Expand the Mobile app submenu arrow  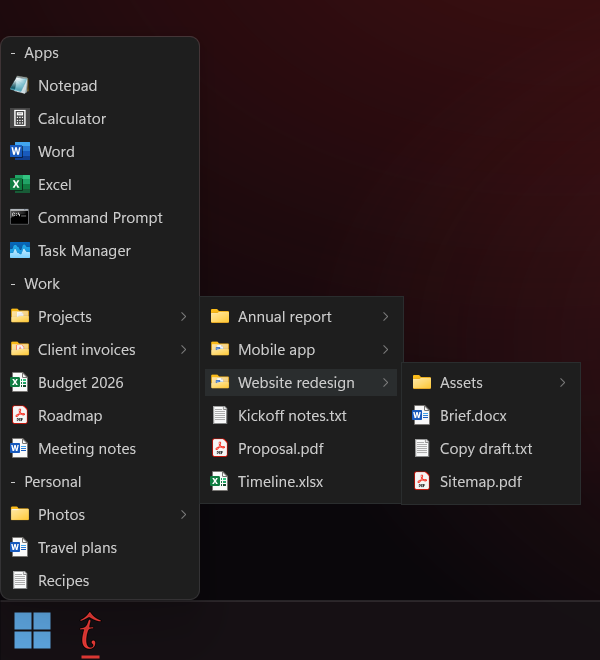point(385,349)
